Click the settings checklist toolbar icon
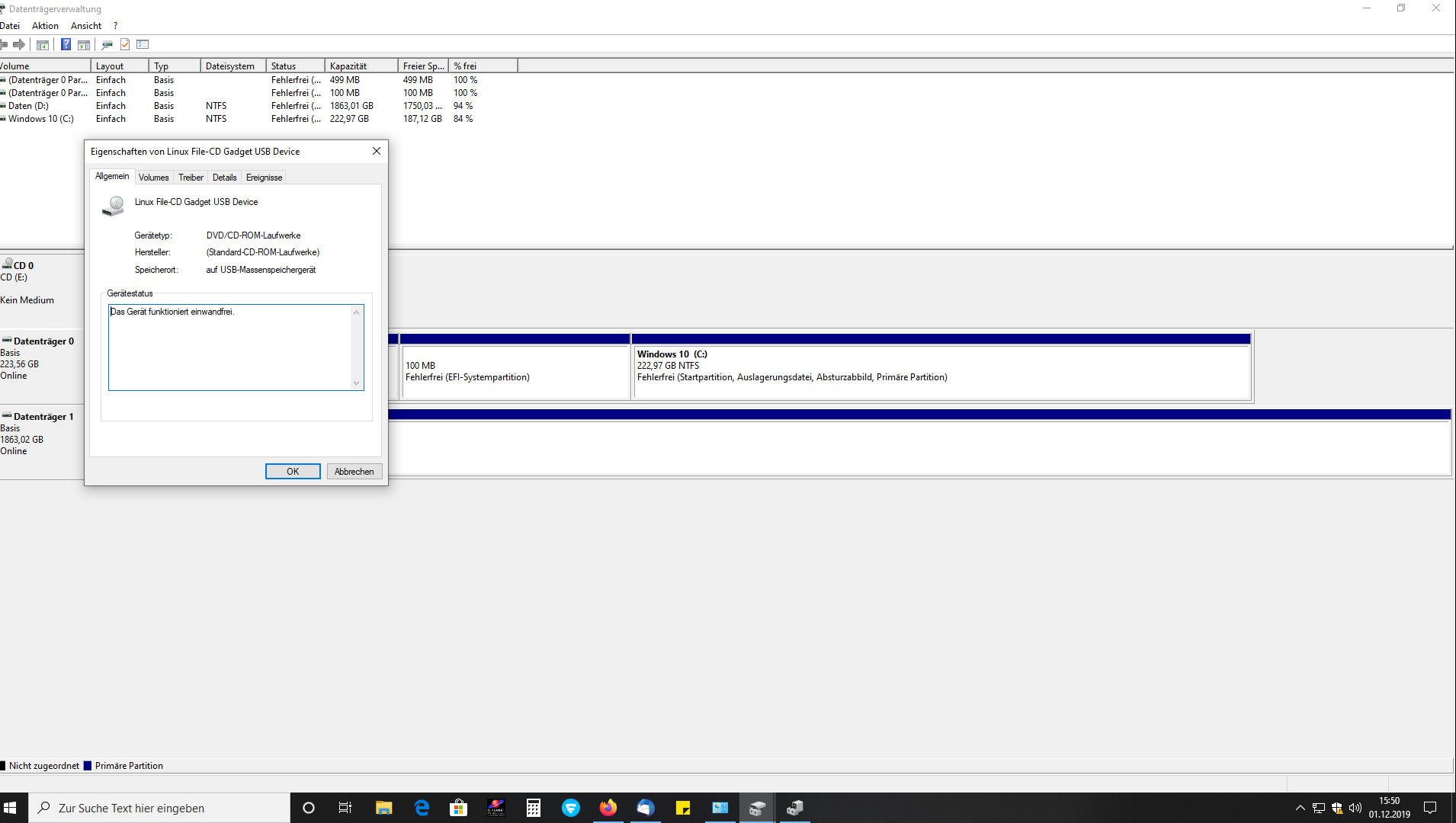The height and width of the screenshot is (823, 1456). coord(143,44)
